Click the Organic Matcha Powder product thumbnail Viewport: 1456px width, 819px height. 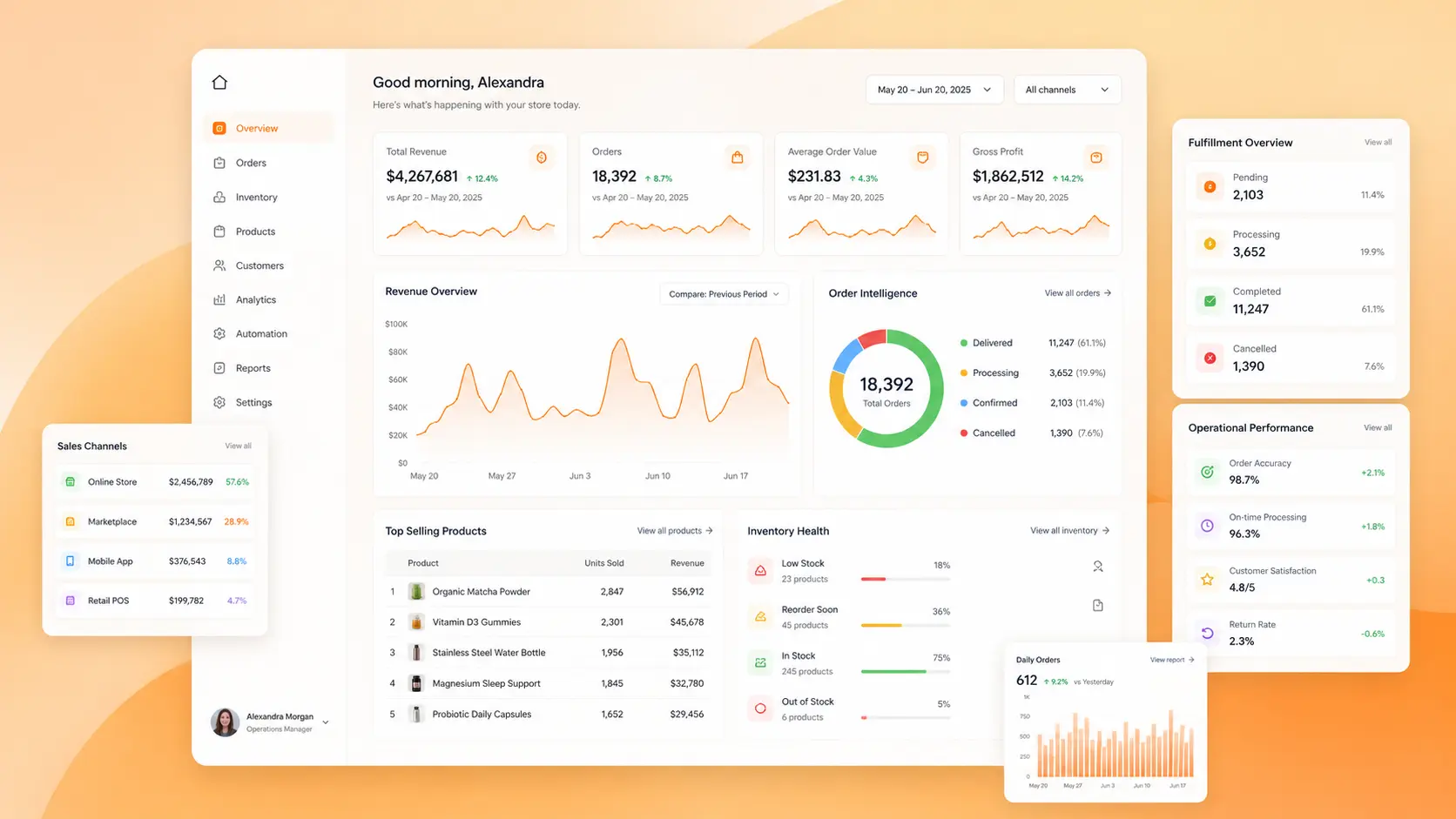pyautogui.click(x=416, y=592)
